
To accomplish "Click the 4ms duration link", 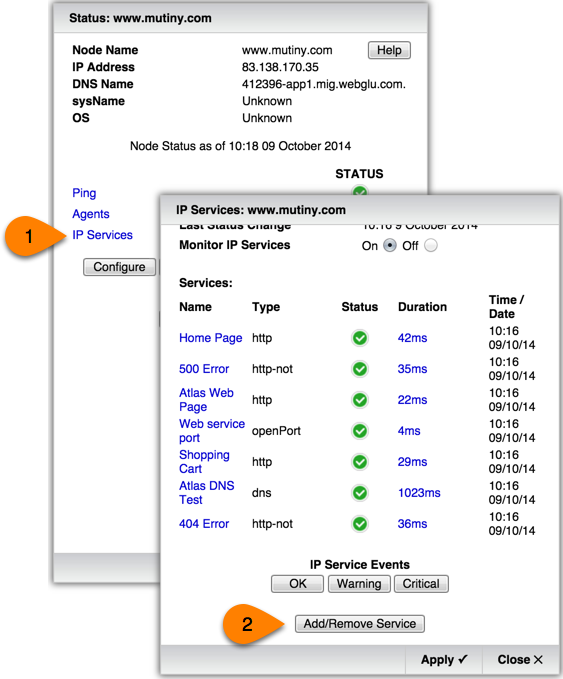I will click(409, 431).
